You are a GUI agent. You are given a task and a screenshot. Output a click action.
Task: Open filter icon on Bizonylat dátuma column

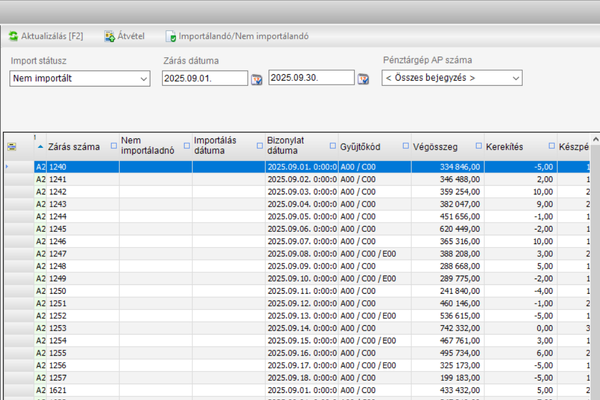[259, 146]
